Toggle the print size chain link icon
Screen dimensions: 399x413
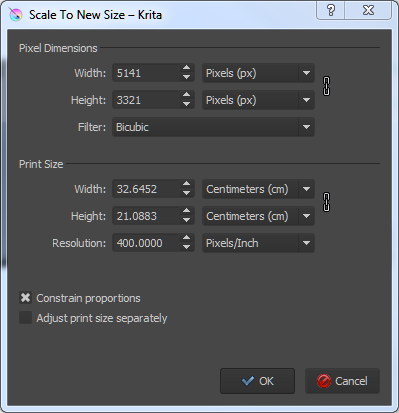pos(327,202)
